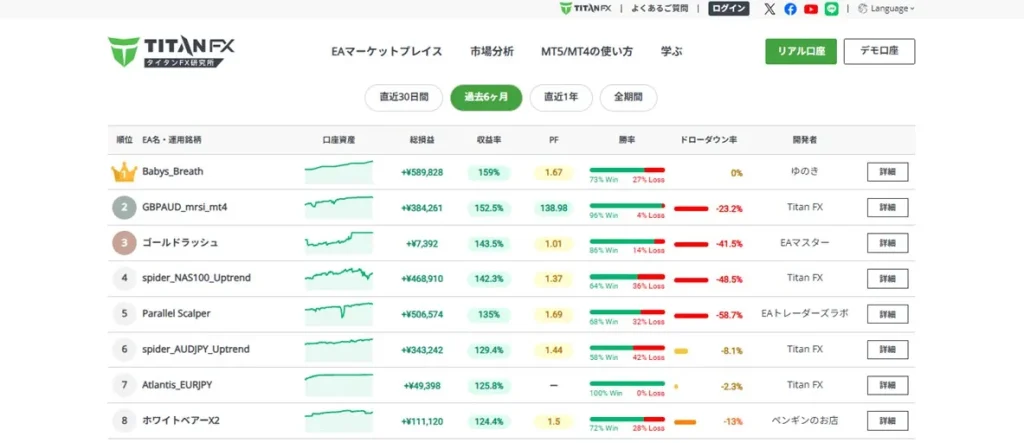The height and width of the screenshot is (443, 1024).
Task: Click developer name EAマスター
Action: 805,242
